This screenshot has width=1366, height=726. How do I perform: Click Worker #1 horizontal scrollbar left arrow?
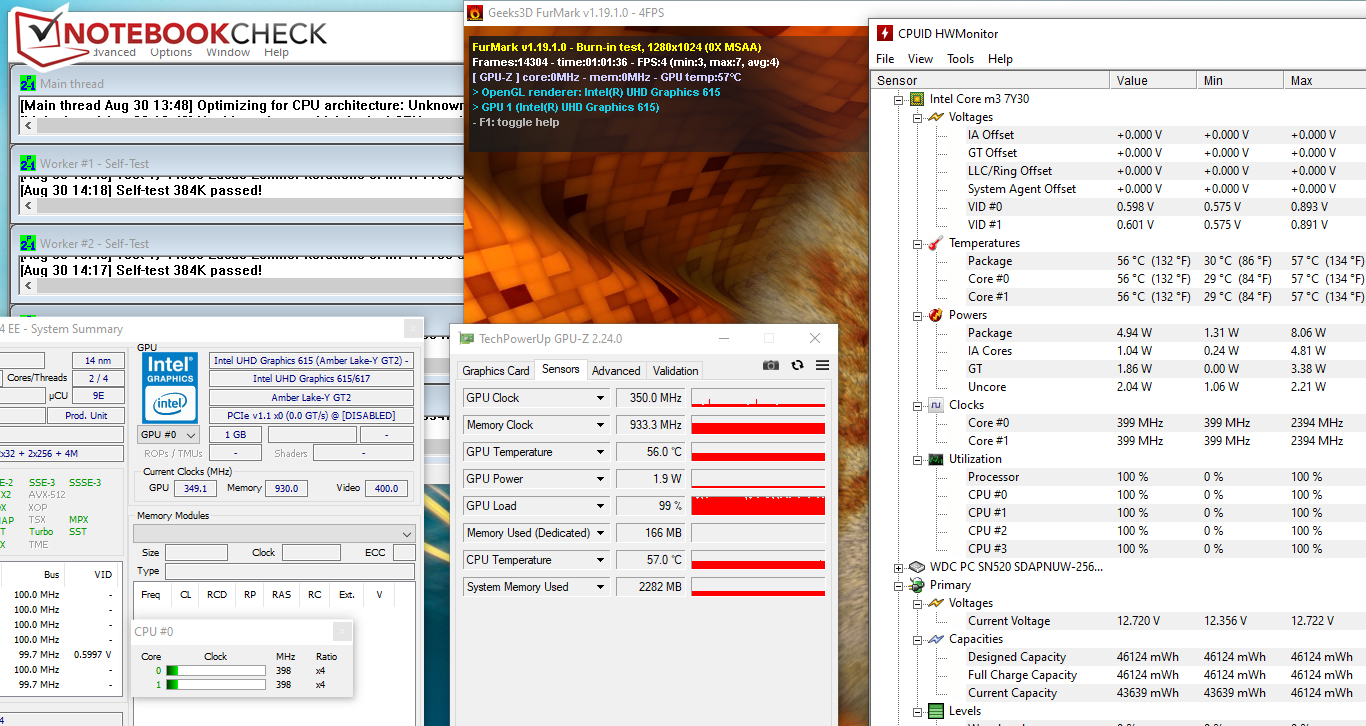tap(28, 206)
